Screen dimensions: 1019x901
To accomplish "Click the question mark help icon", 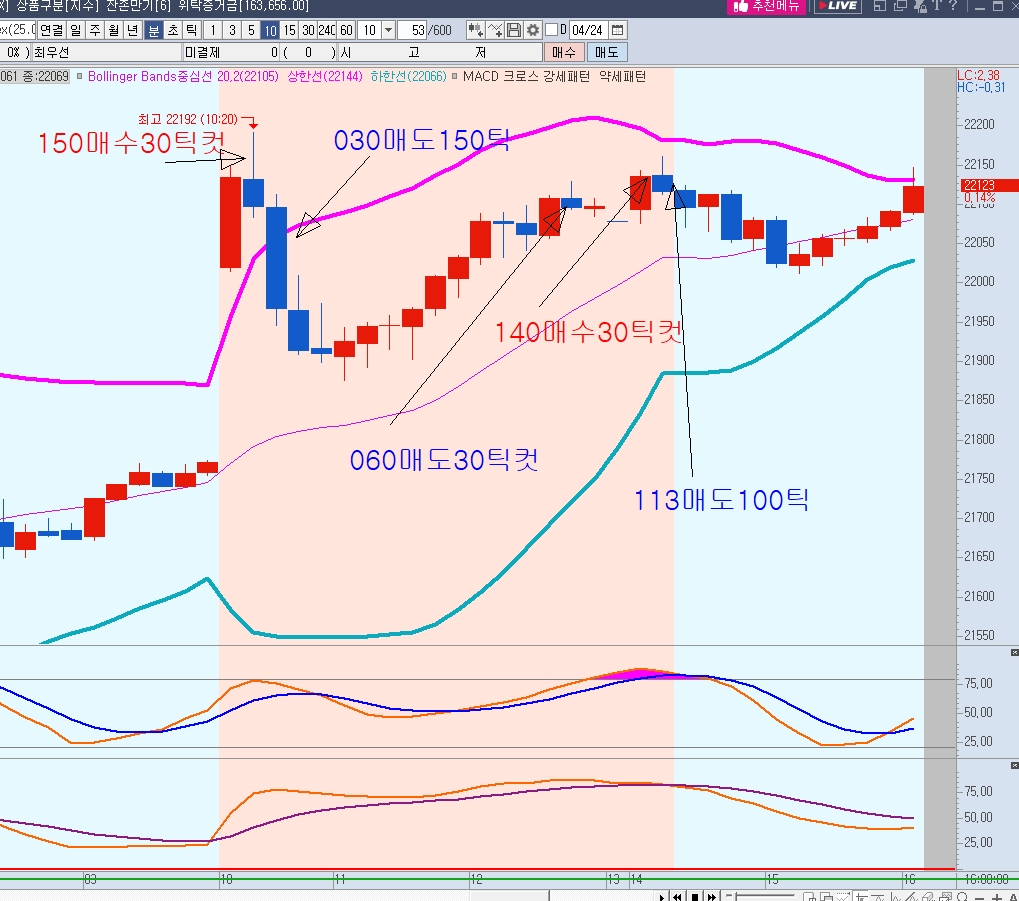I will click(956, 6).
